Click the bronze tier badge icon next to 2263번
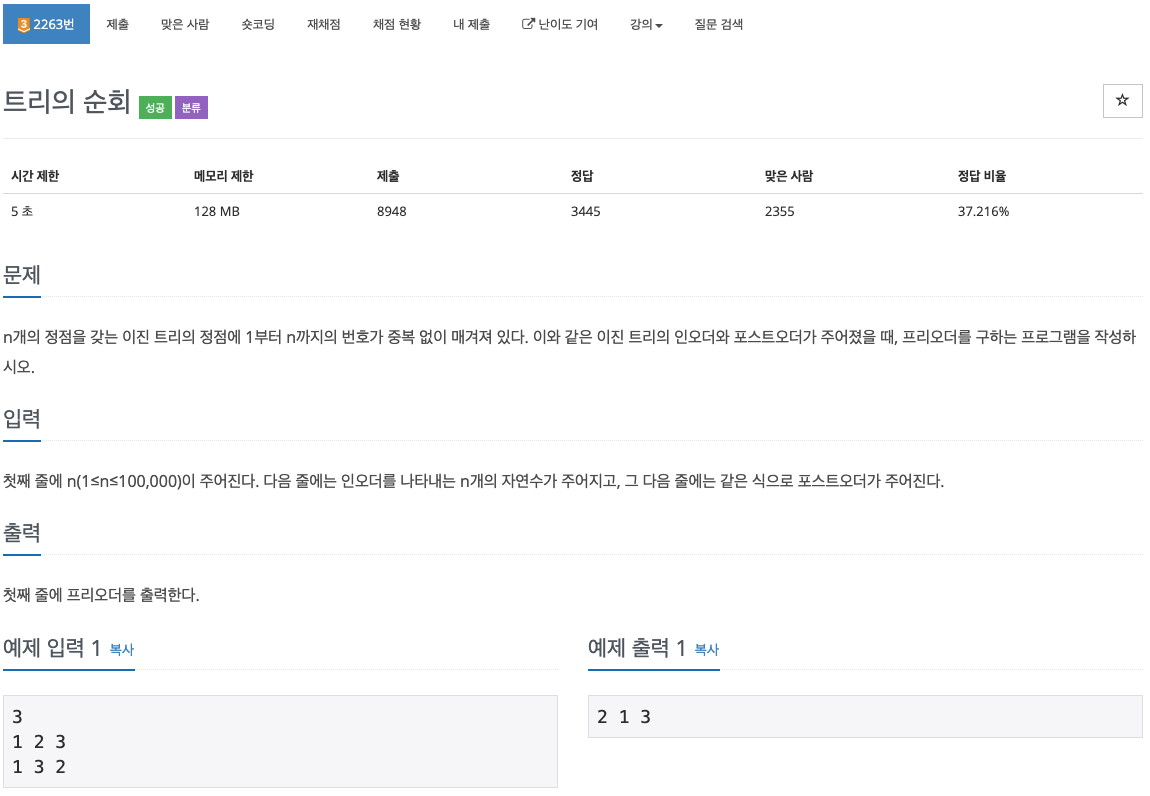1150x796 pixels. [23, 25]
